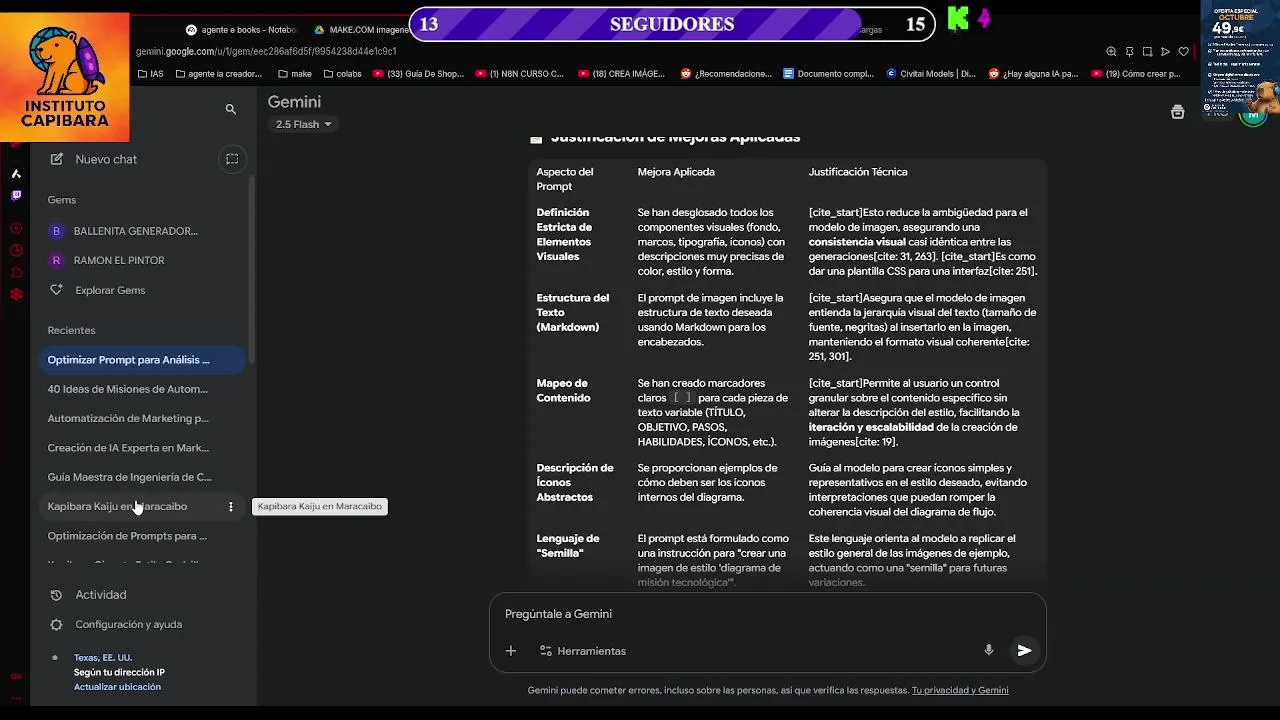Viewport: 1280px width, 720px height.
Task: Open Herramientas tools menu
Action: click(582, 651)
